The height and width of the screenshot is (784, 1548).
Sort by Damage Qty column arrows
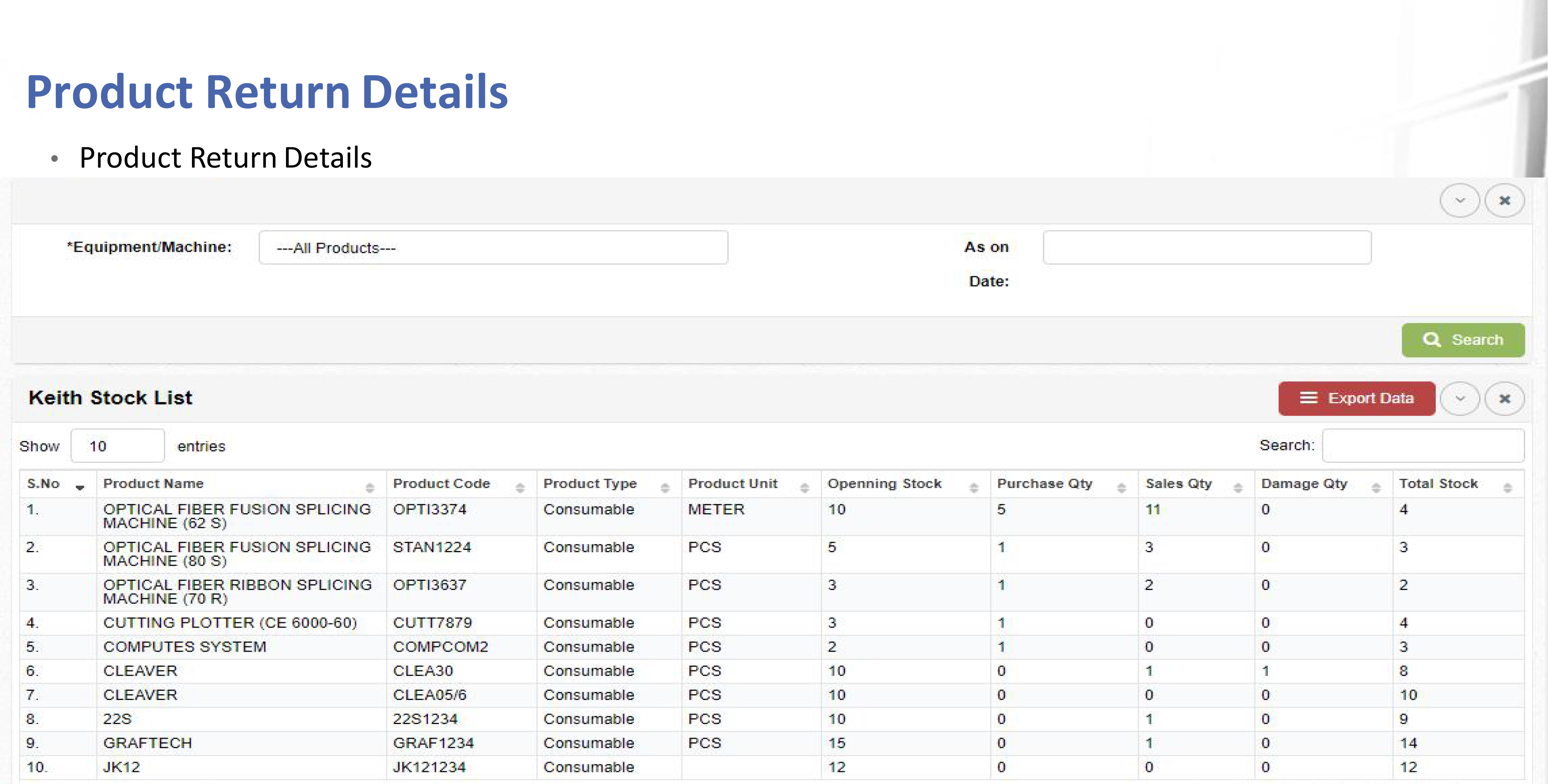point(1375,488)
